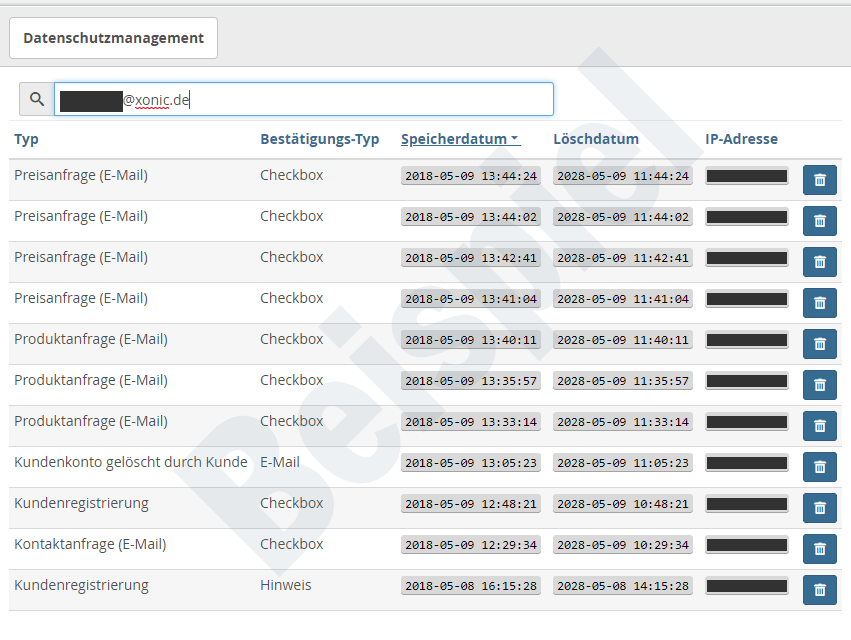Click the Produktanfrage text in the 13:40:11 row
The image size is (851, 640).
[x=91, y=339]
